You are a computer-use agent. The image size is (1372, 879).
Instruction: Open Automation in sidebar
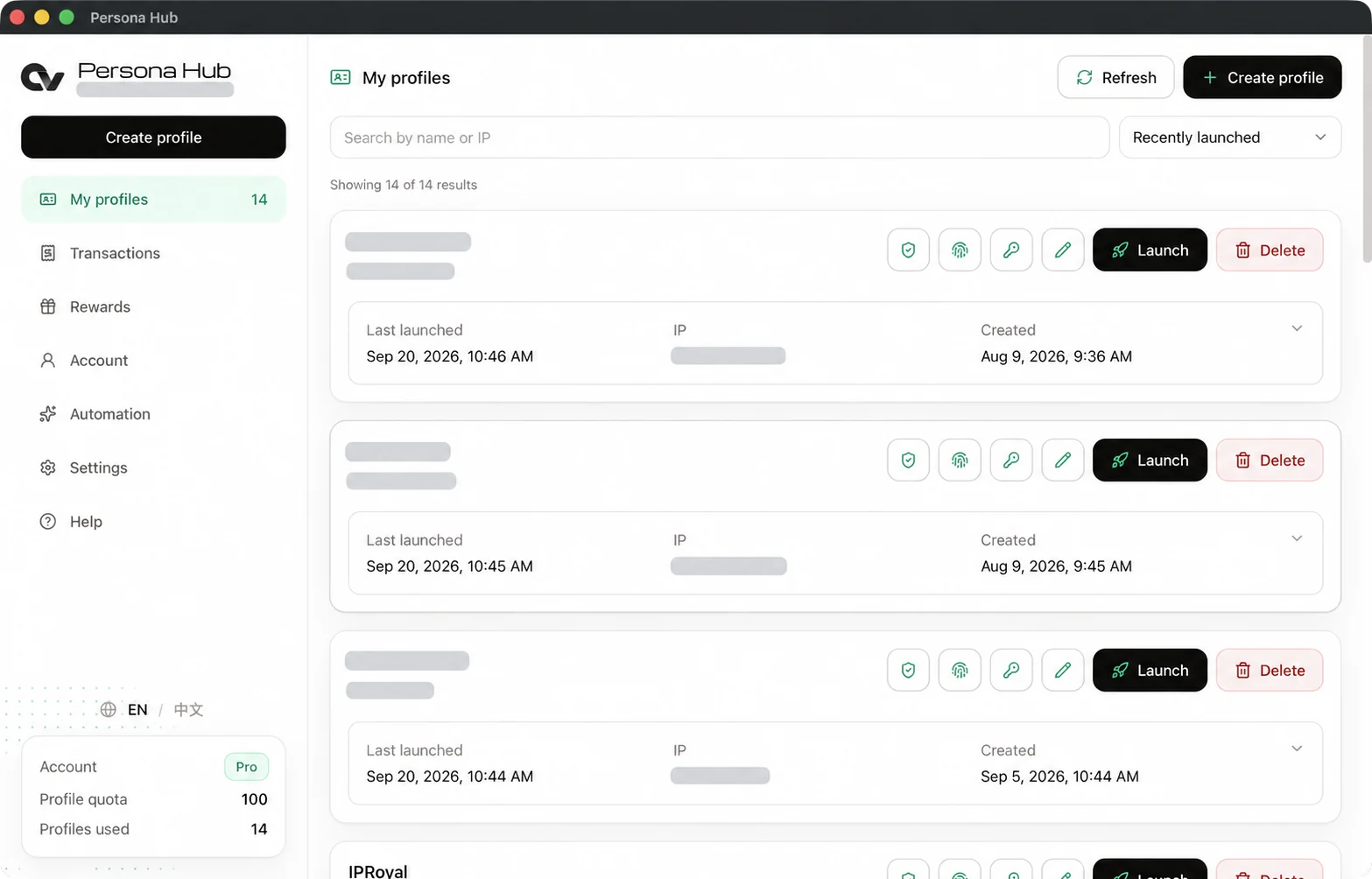pos(153,413)
